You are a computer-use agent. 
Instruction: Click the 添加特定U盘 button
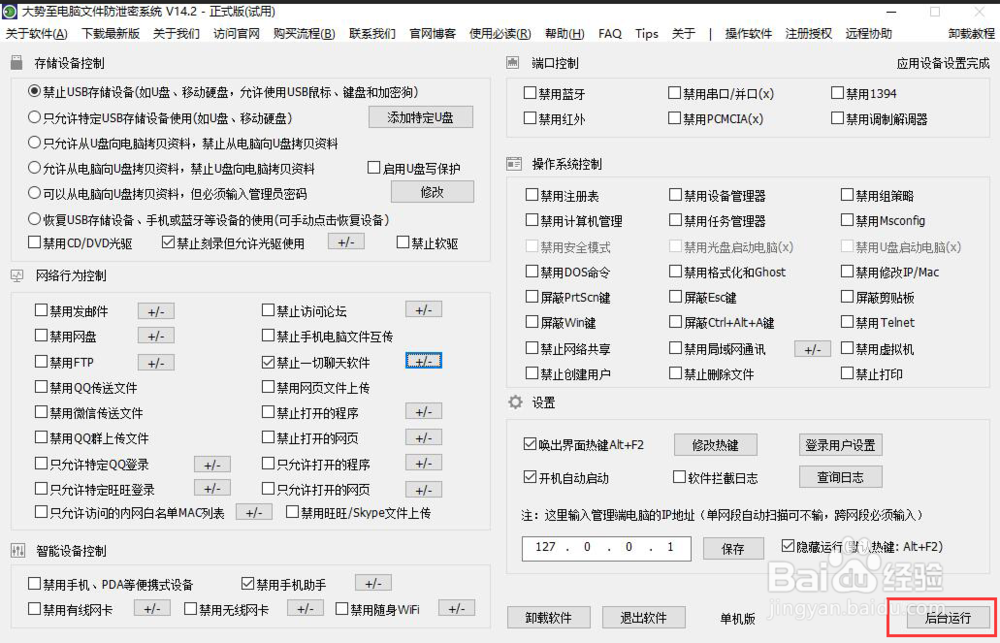tap(420, 116)
